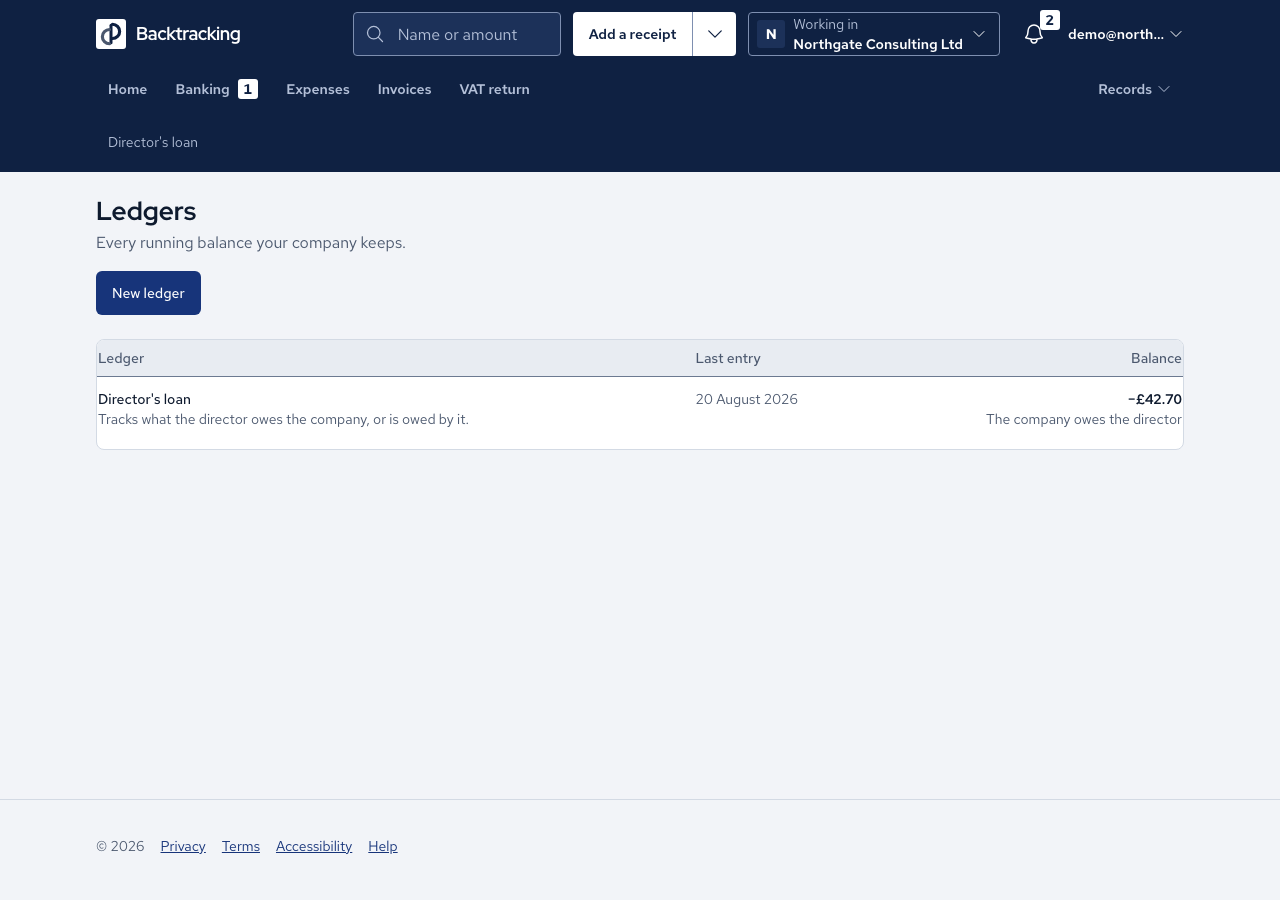Click the search magnifier icon
The image size is (1280, 900).
(x=375, y=34)
